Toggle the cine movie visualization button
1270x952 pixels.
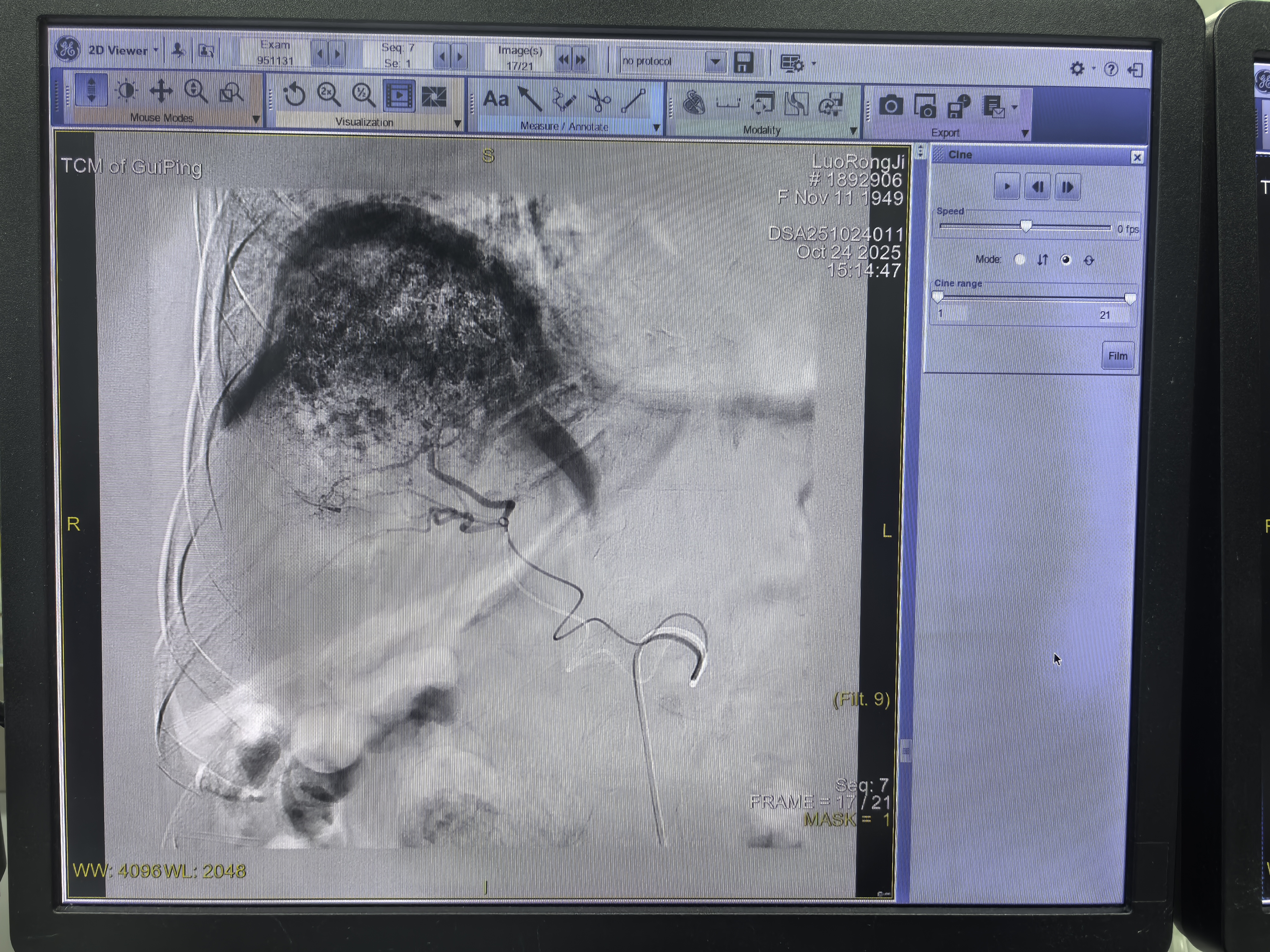pos(399,95)
